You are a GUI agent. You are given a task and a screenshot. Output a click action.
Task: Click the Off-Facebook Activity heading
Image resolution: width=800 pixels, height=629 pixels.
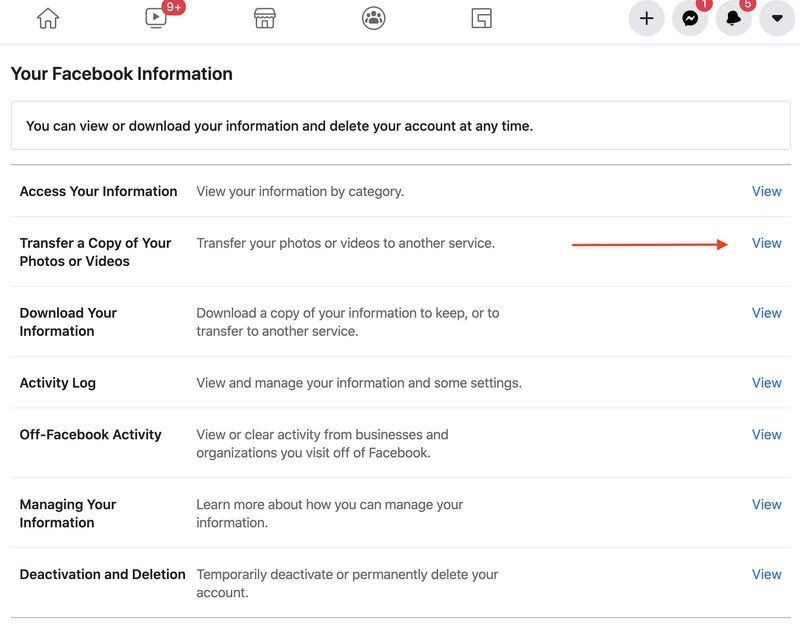coord(90,434)
